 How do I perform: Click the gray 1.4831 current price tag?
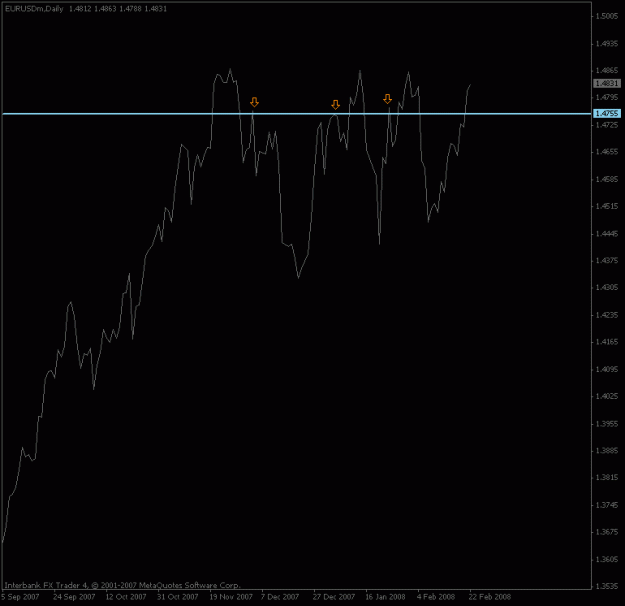pyautogui.click(x=607, y=83)
